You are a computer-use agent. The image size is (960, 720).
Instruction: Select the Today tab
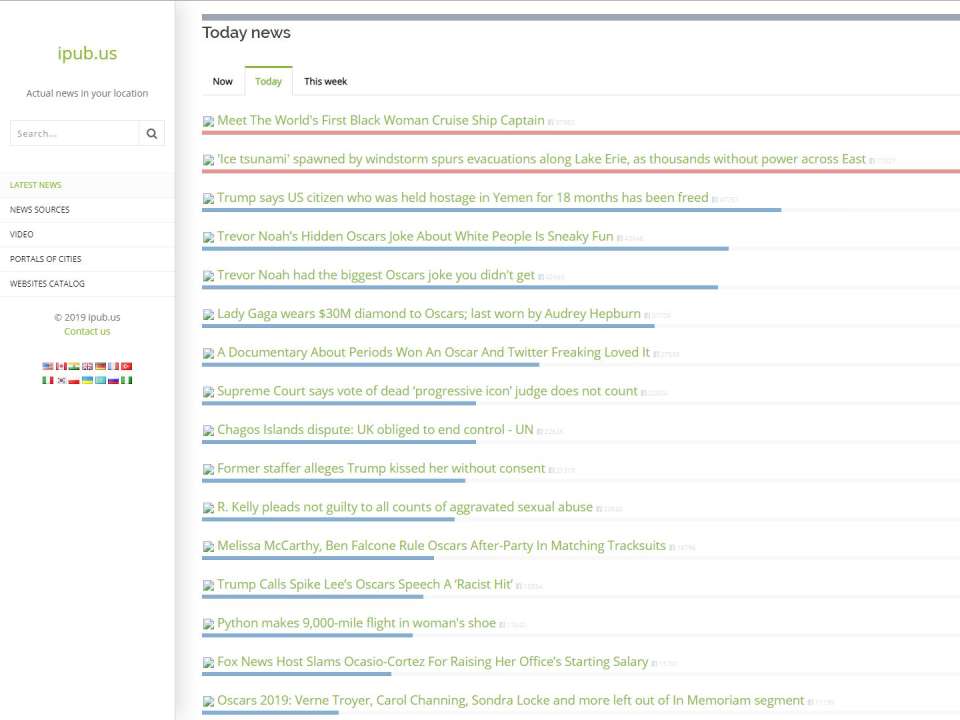point(268,81)
